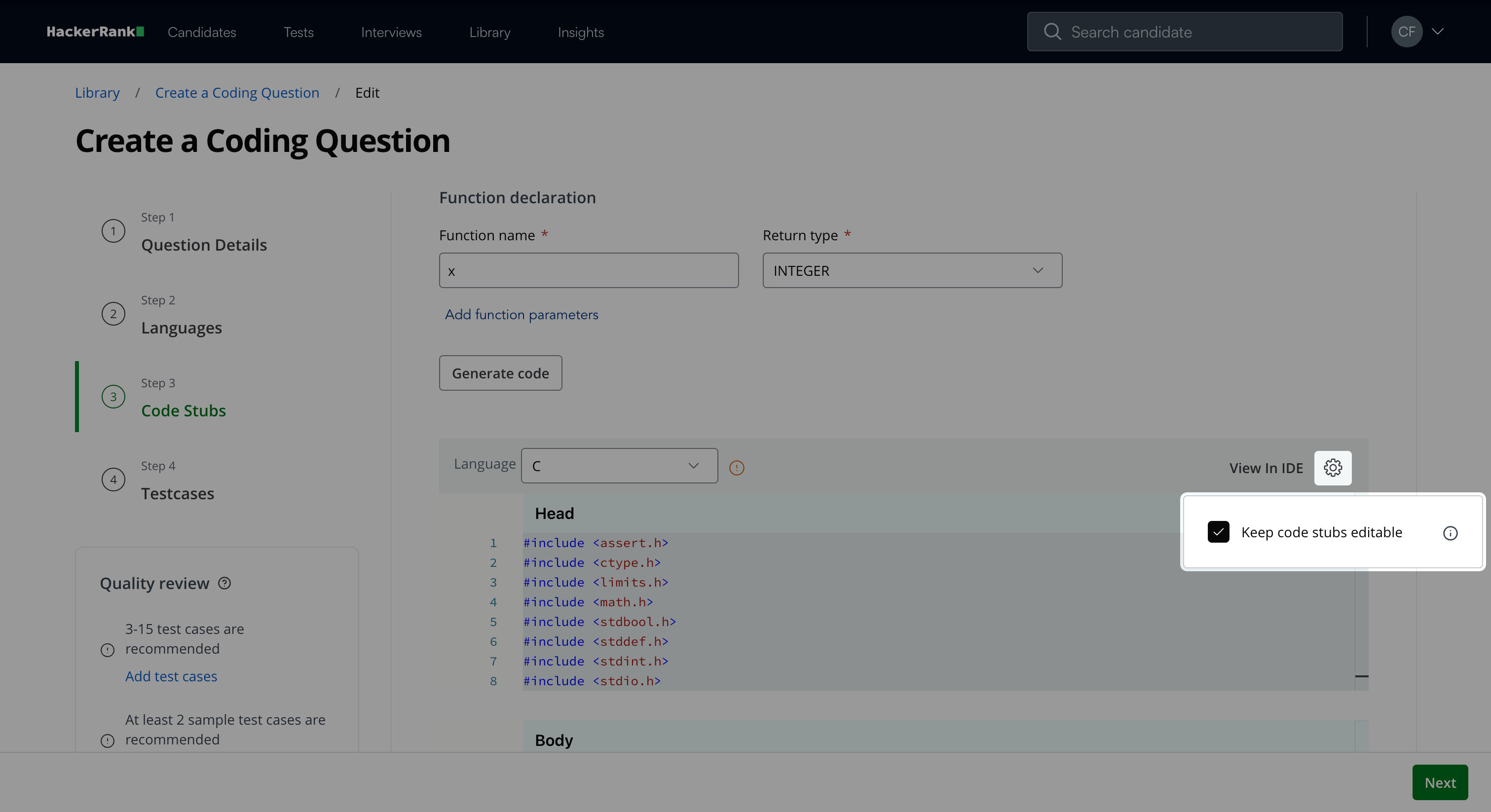
Task: Click the Function name input field
Action: (589, 270)
